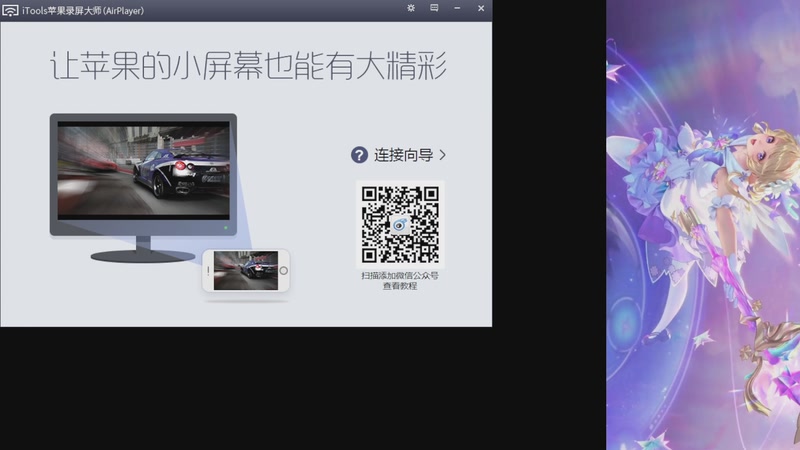Expand the chevron next to 连接向导
The image size is (800, 450).
[442, 155]
